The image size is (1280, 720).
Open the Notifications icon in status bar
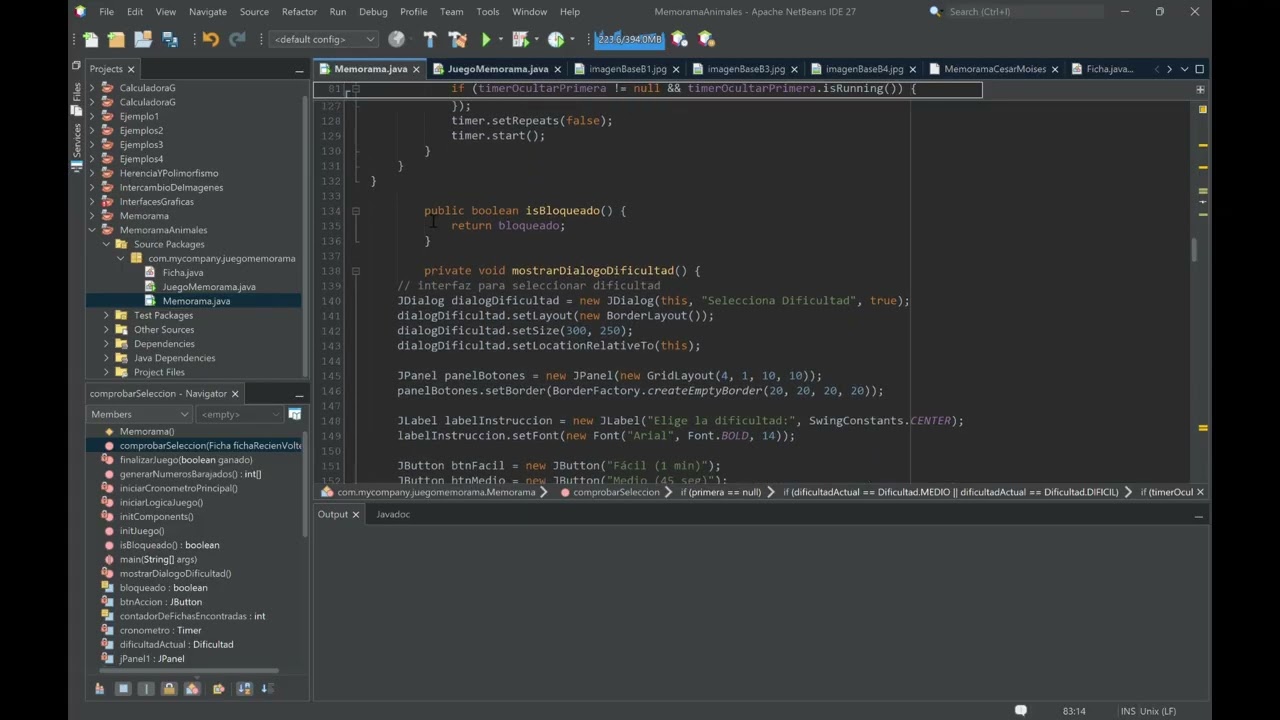(1021, 710)
